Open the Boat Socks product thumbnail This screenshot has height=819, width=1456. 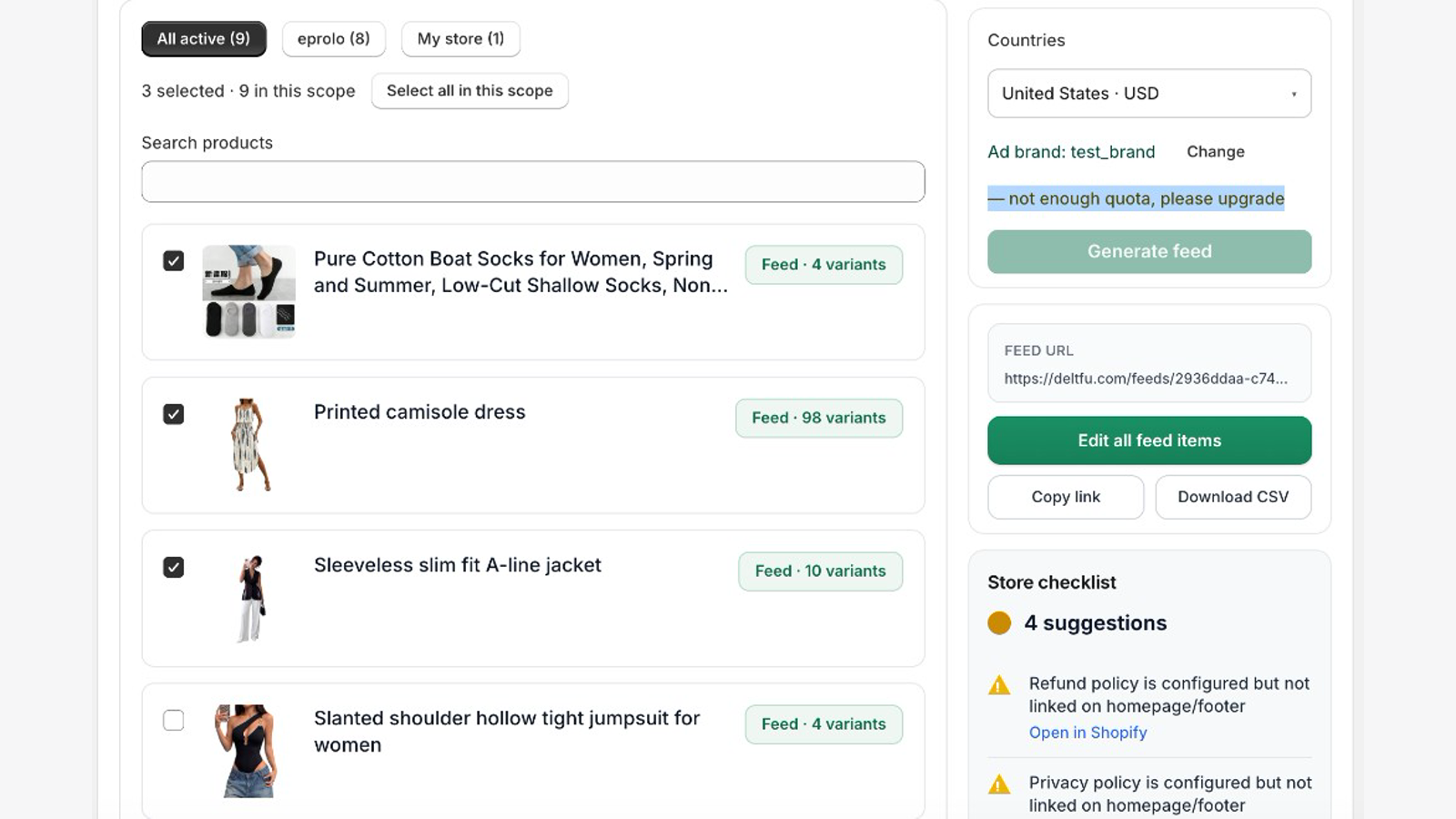[249, 291]
